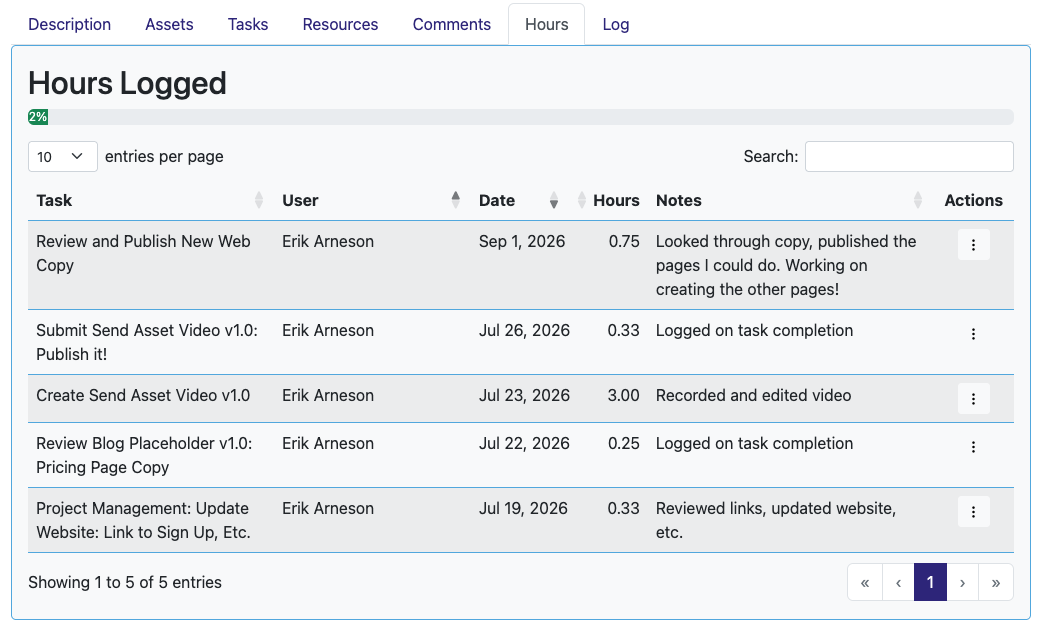Image resolution: width=1039 pixels, height=636 pixels.
Task: Click date 'Jul 19, 2026'
Action: [x=523, y=508]
